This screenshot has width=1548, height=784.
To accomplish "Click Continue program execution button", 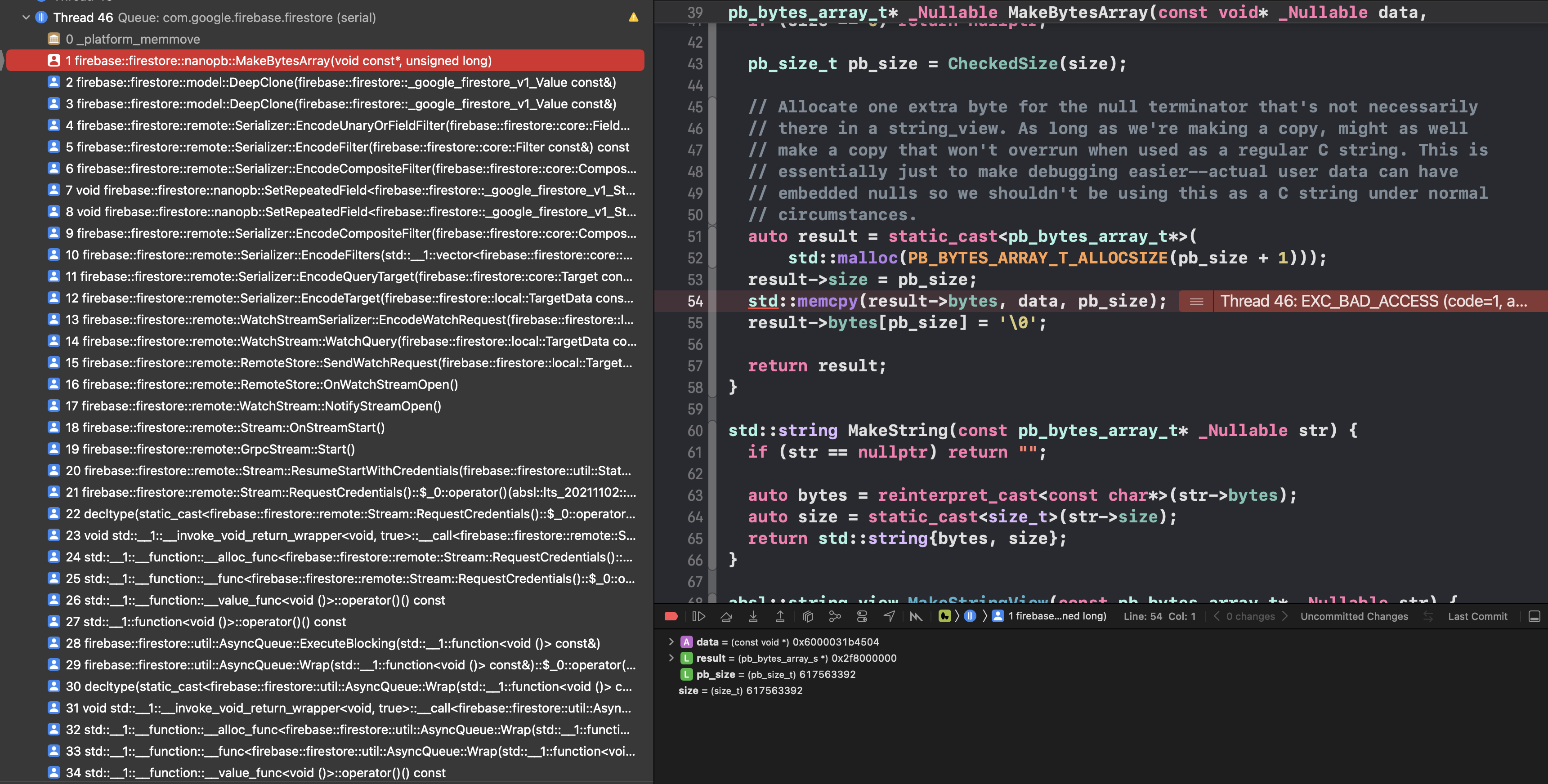I will coord(698,616).
